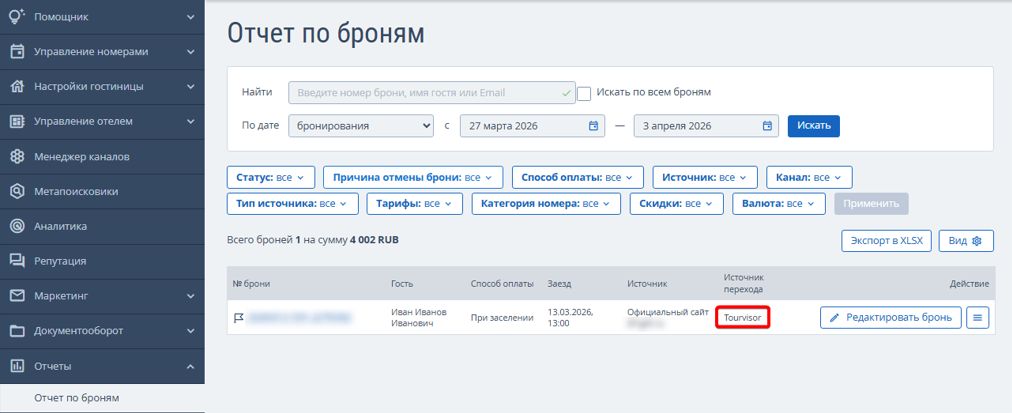The image size is (1012, 413).
Task: Click the flag icon beside booking number
Action: (x=239, y=318)
